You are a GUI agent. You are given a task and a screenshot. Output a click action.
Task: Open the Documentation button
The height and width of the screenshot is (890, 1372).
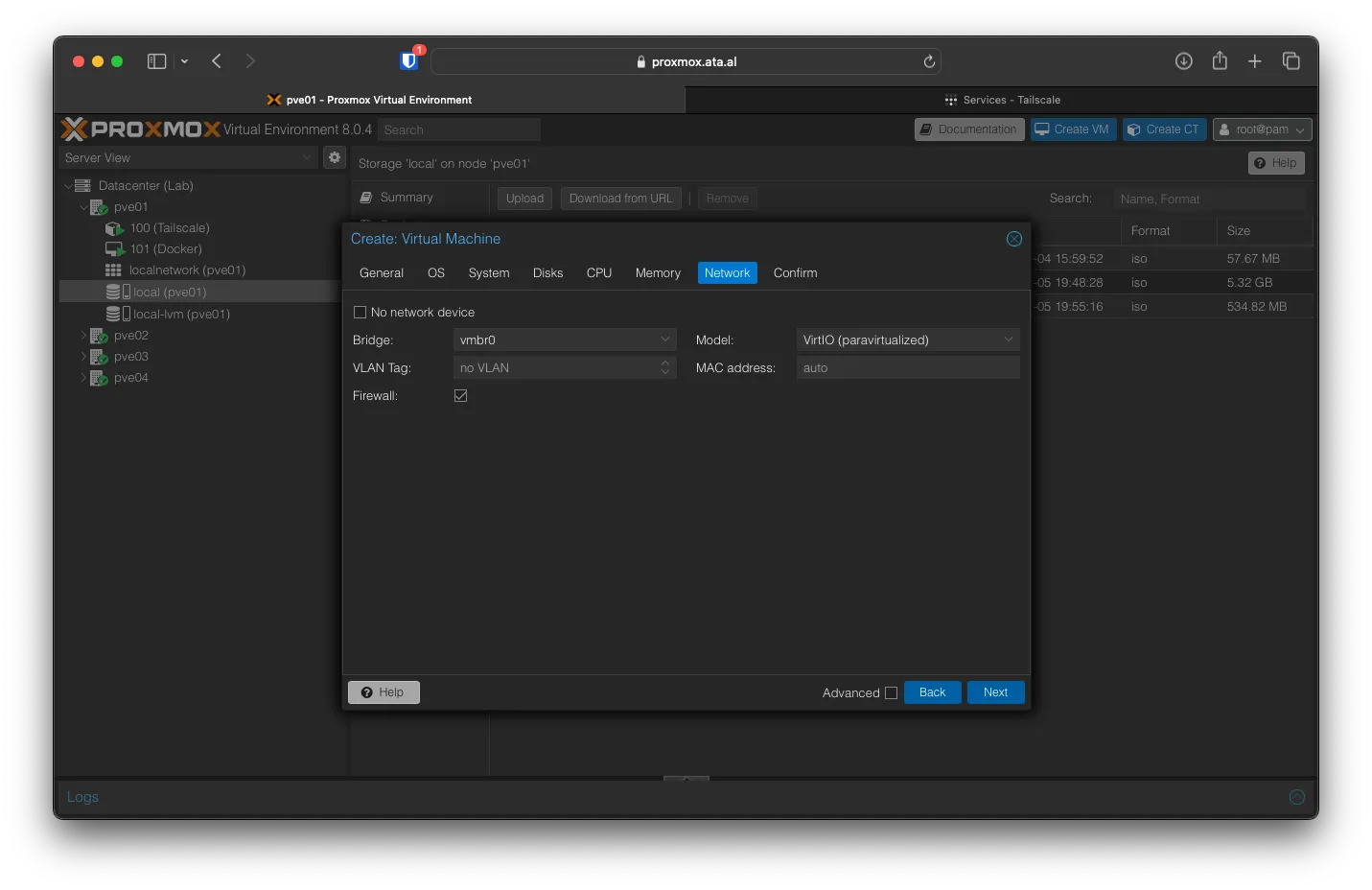tap(969, 129)
